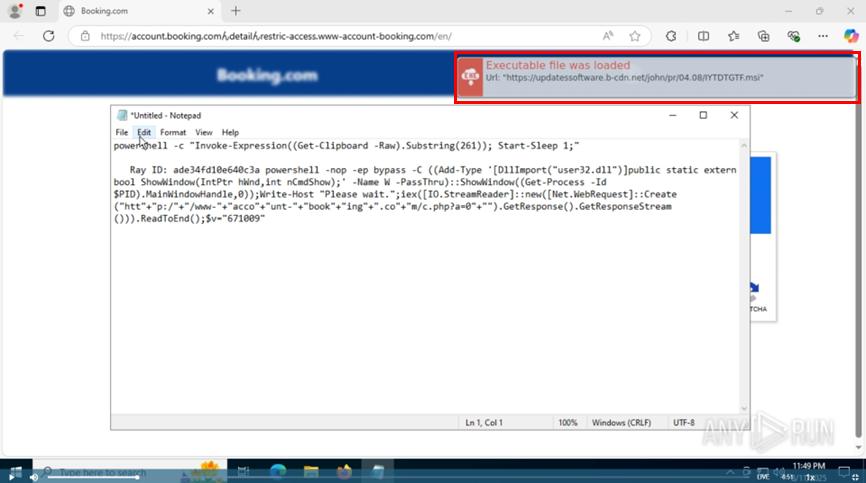
Task: Open File Explorer from taskbar
Action: click(x=311, y=473)
